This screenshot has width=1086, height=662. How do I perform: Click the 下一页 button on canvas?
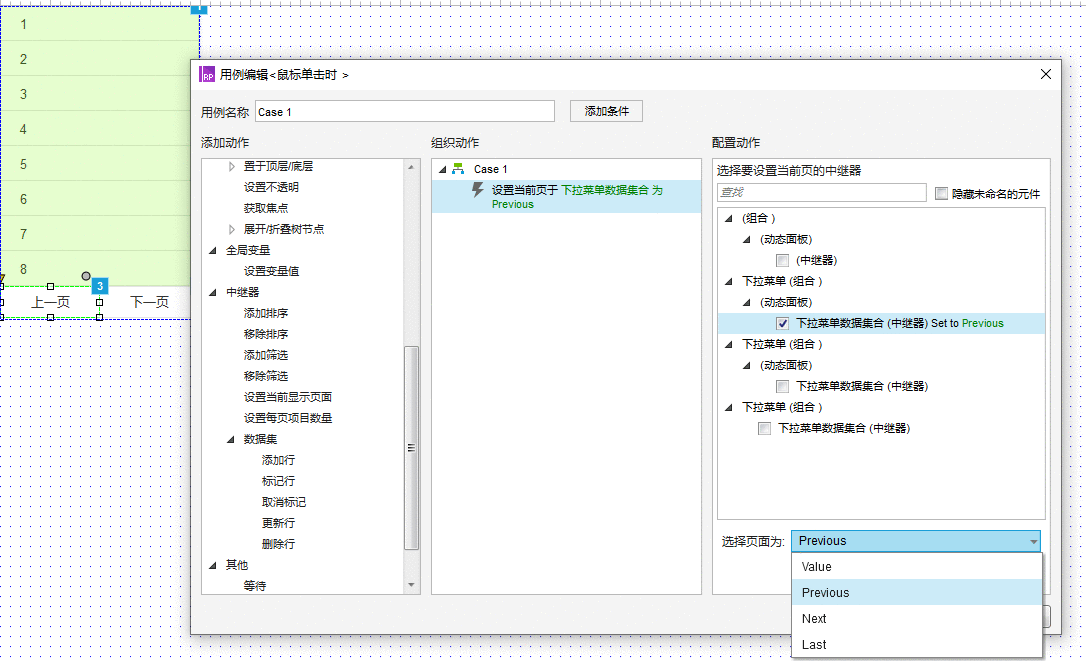click(x=150, y=302)
